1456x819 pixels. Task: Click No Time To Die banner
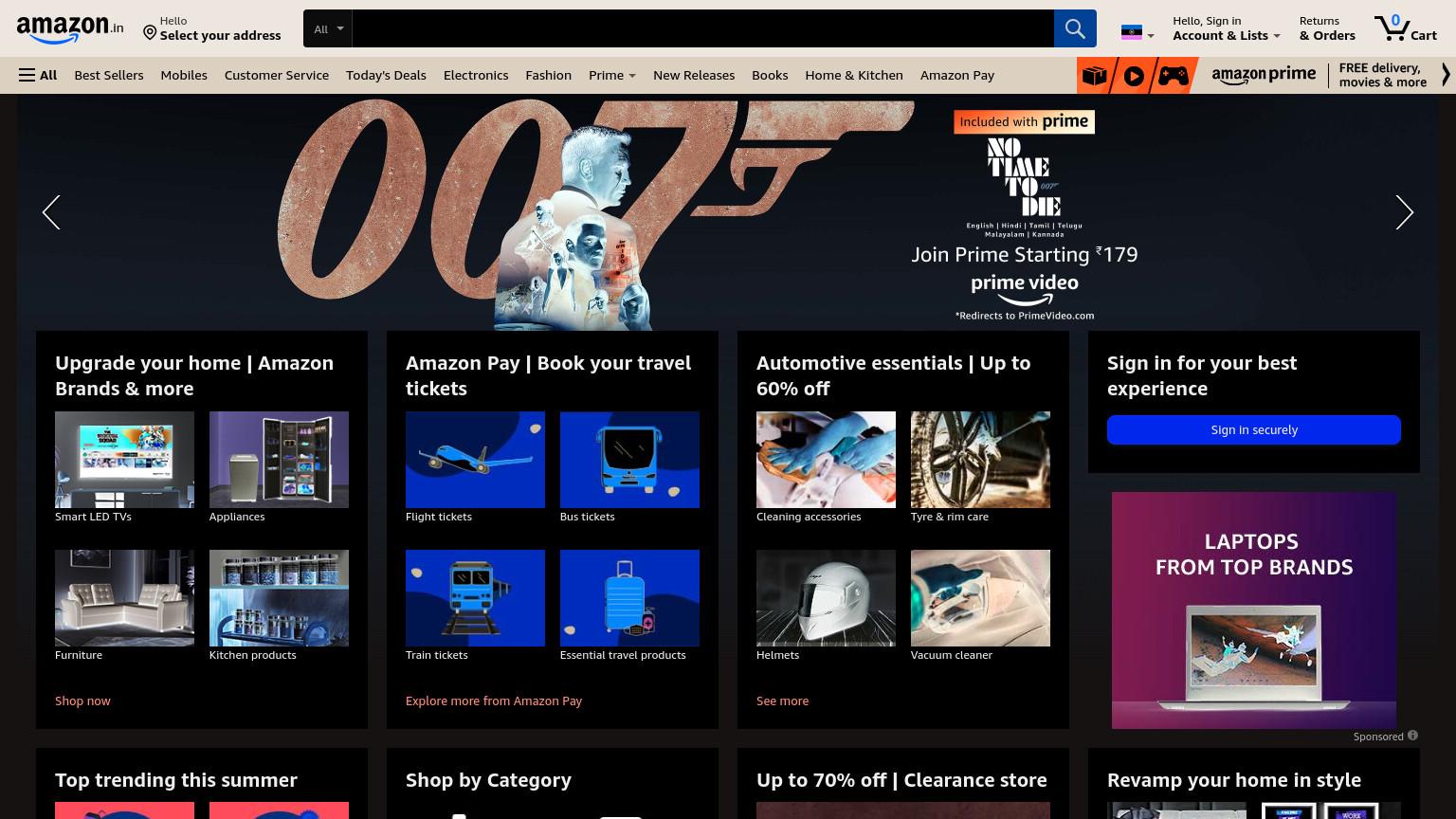[728, 212]
